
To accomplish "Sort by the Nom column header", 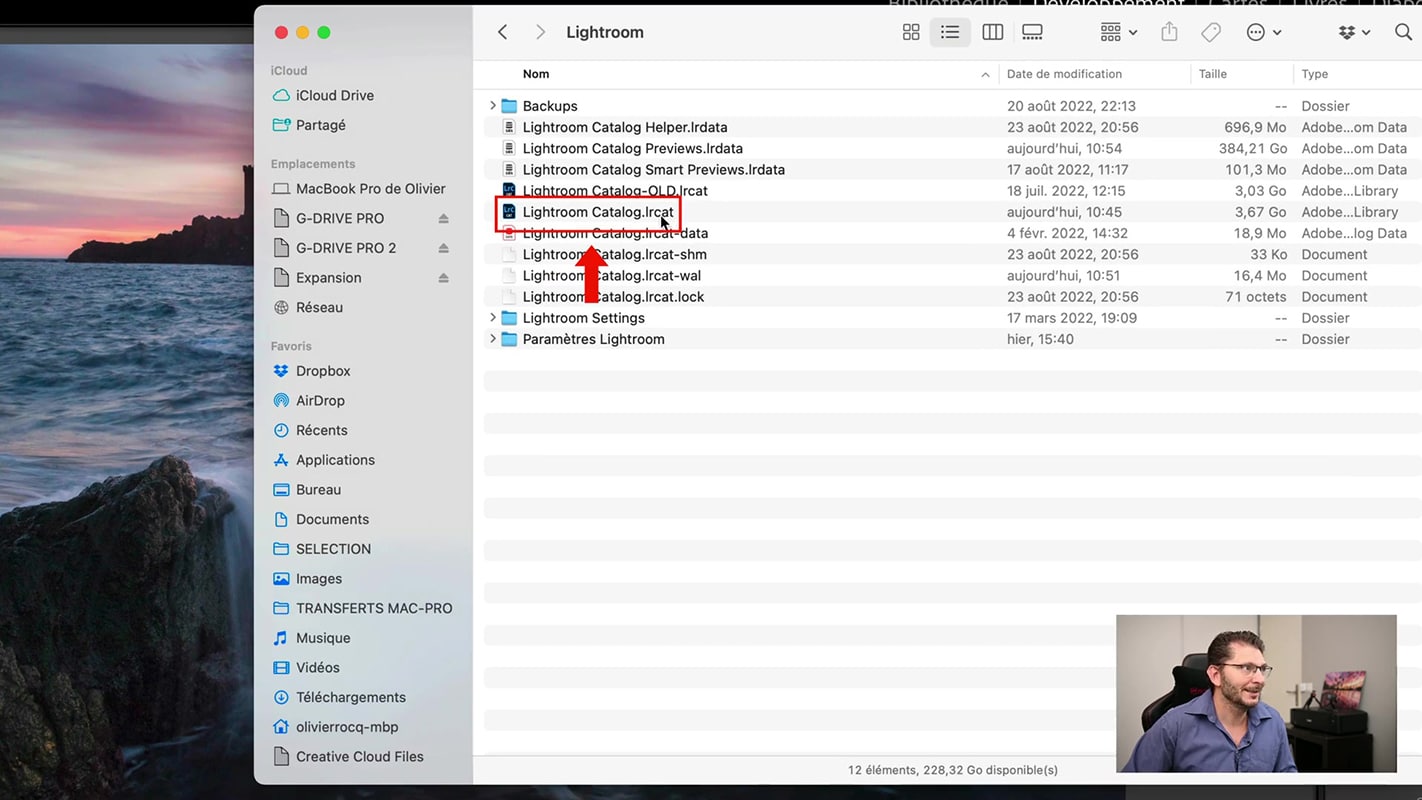I will click(536, 74).
